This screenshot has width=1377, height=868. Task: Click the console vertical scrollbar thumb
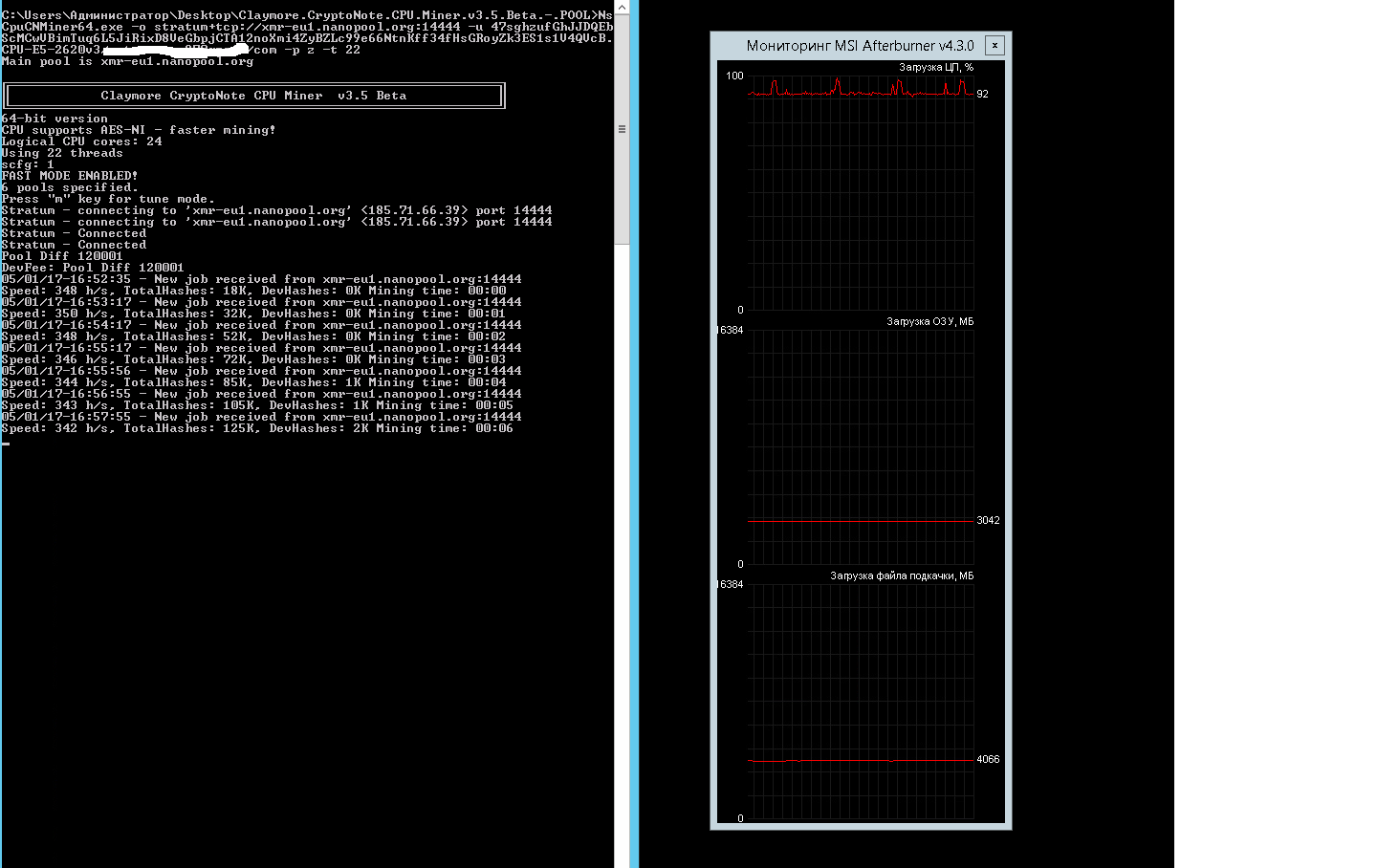(x=622, y=129)
